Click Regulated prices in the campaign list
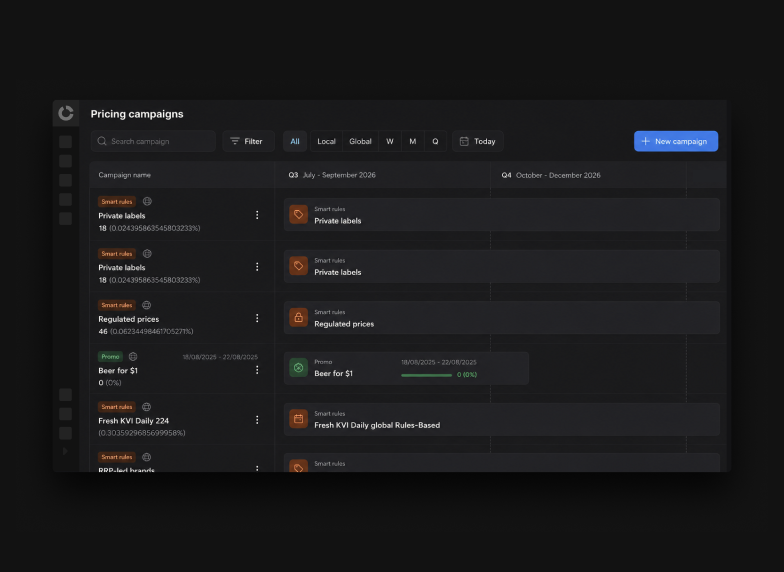This screenshot has height=572, width=784. 128,319
